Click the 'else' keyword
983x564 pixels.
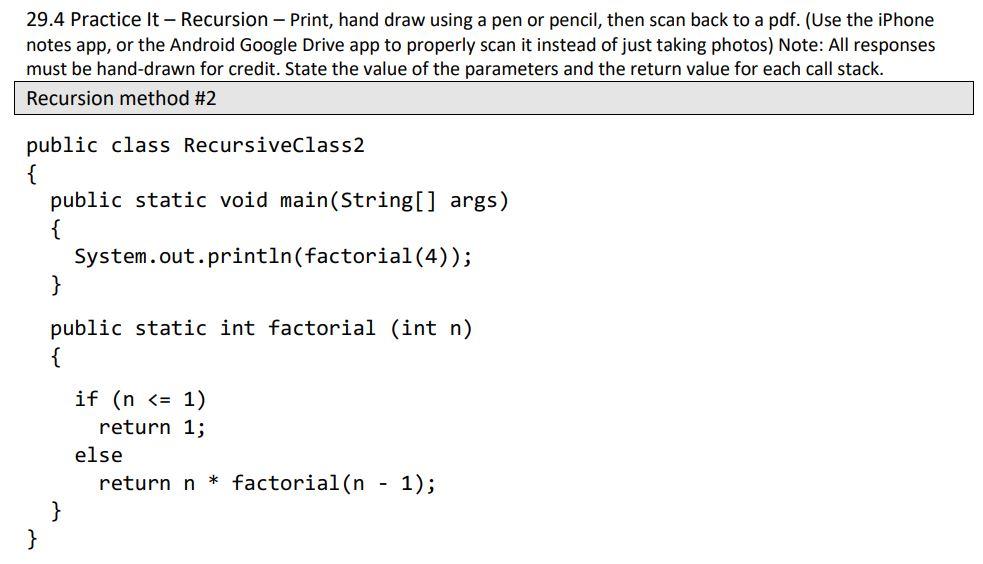click(98, 455)
